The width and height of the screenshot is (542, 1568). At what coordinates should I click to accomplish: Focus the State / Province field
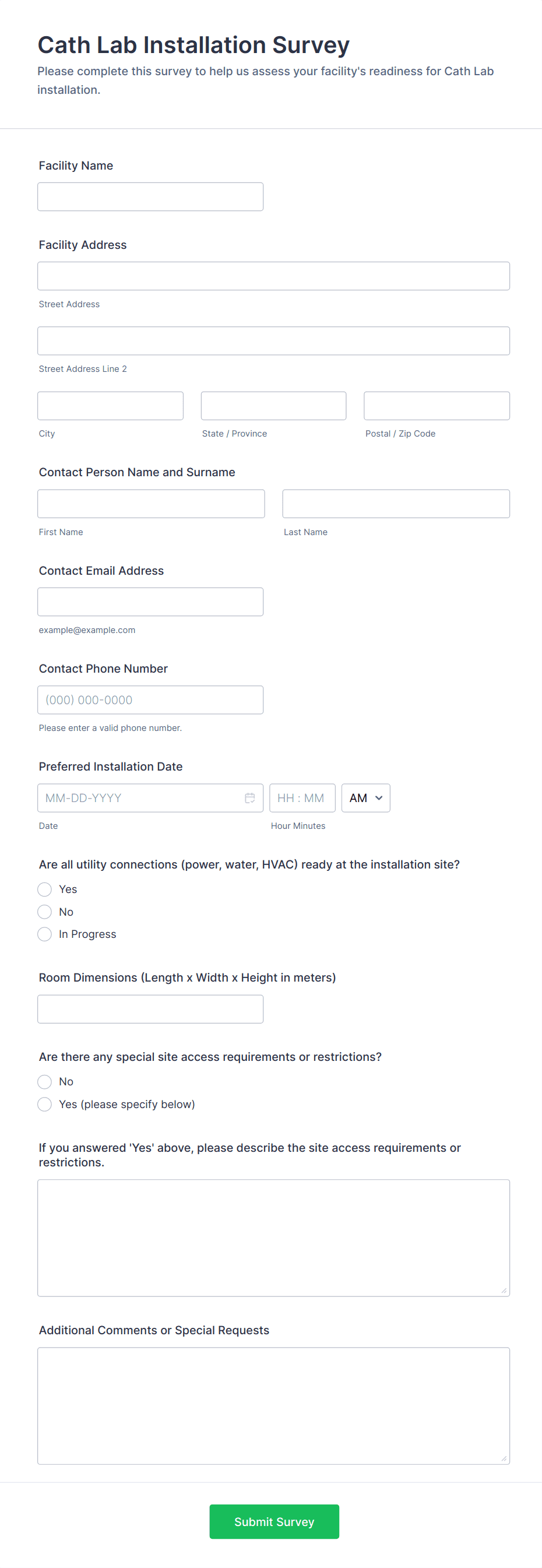[x=273, y=405]
